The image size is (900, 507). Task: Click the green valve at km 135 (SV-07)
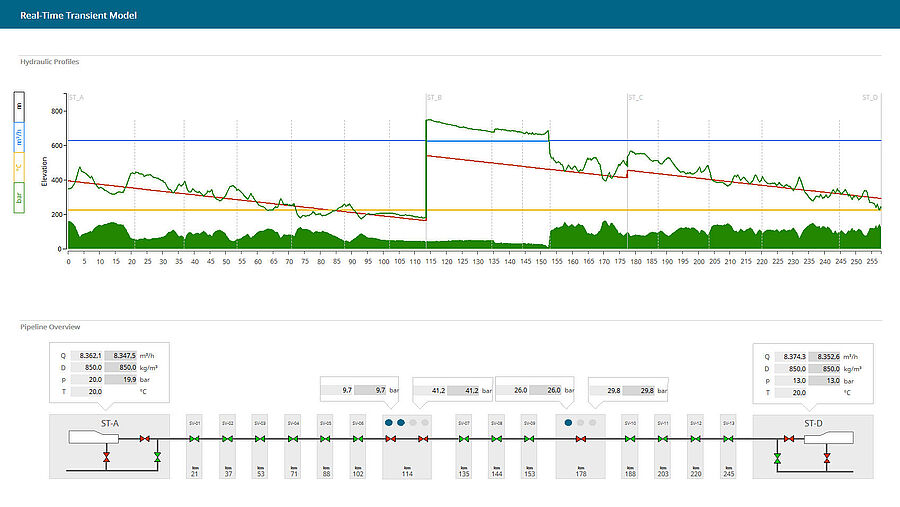[x=464, y=439]
